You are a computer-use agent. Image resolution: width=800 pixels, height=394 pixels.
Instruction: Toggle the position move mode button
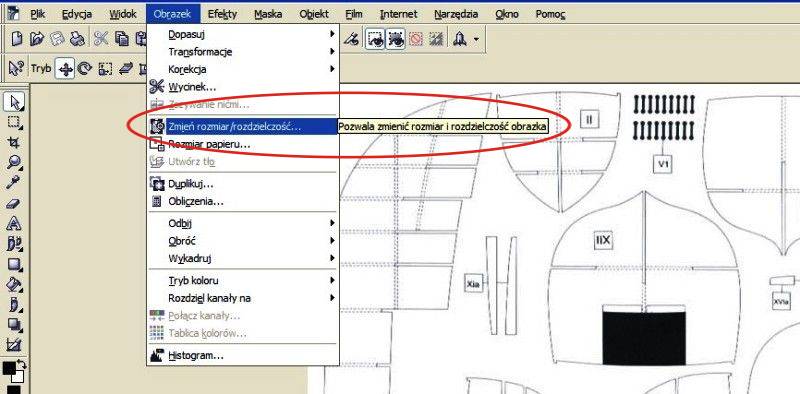65,68
